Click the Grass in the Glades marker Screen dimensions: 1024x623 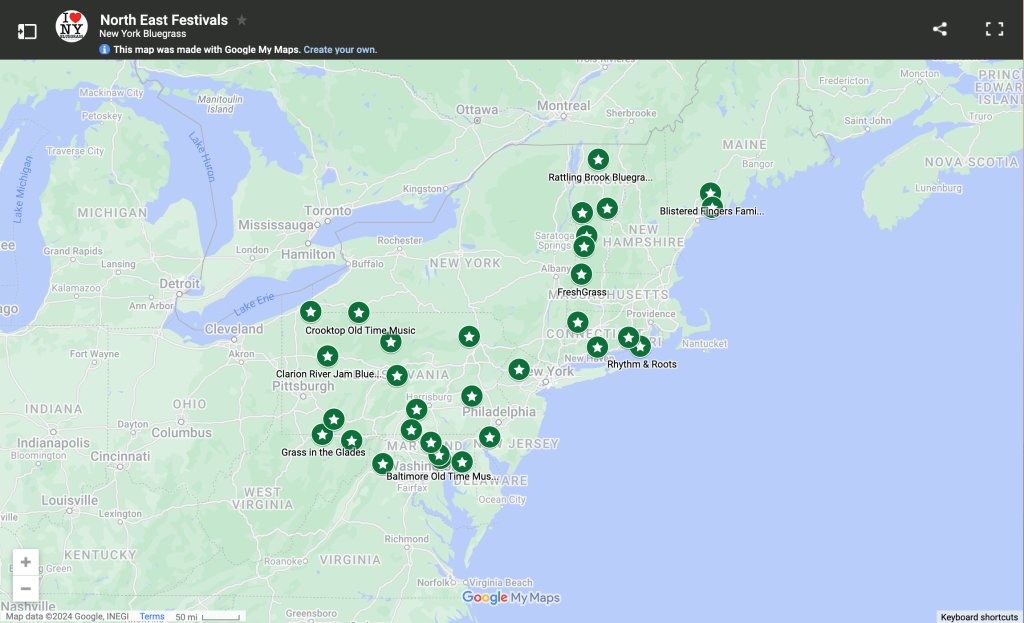[322, 435]
